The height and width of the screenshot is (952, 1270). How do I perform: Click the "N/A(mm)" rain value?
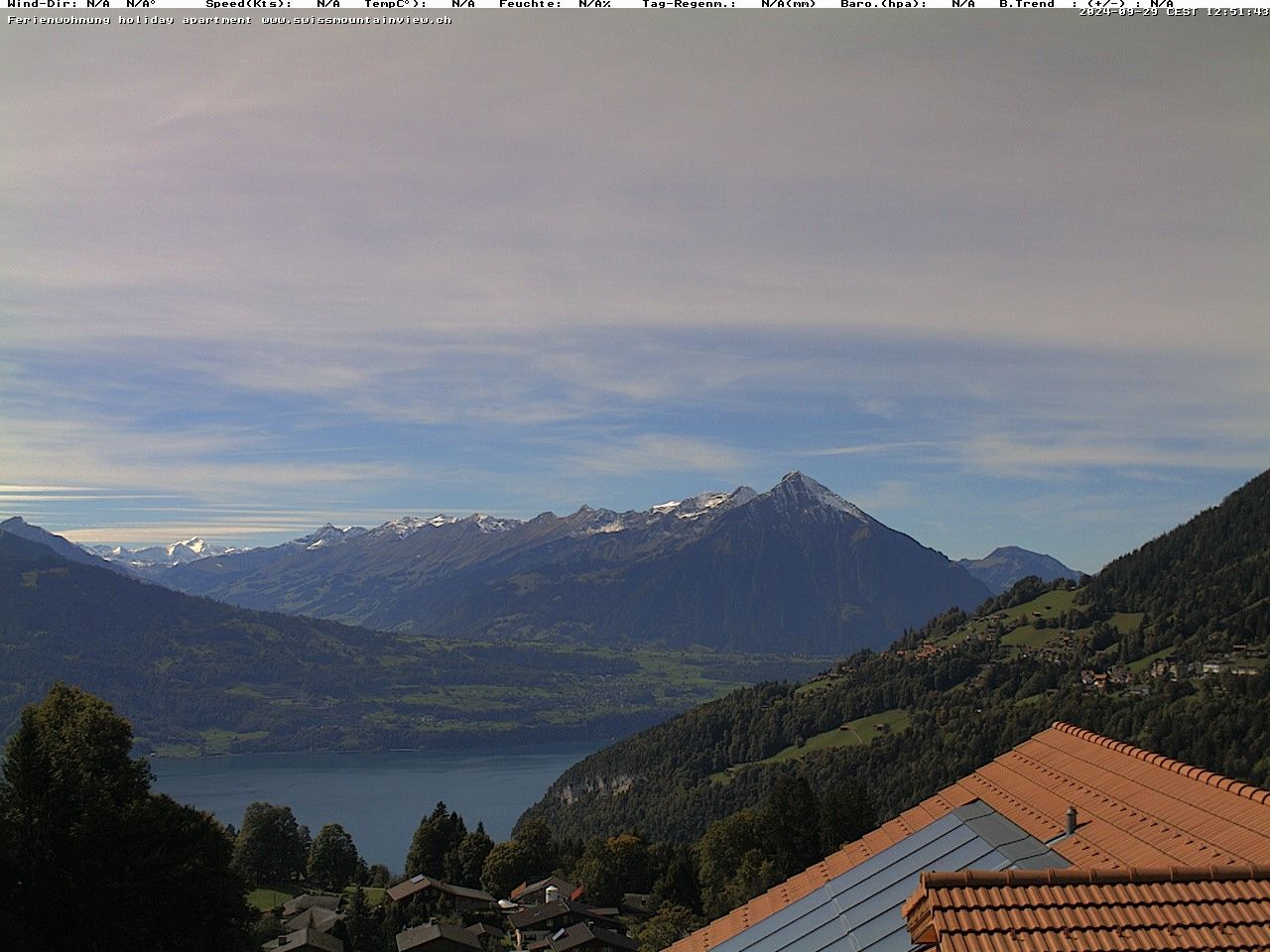(789, 4)
